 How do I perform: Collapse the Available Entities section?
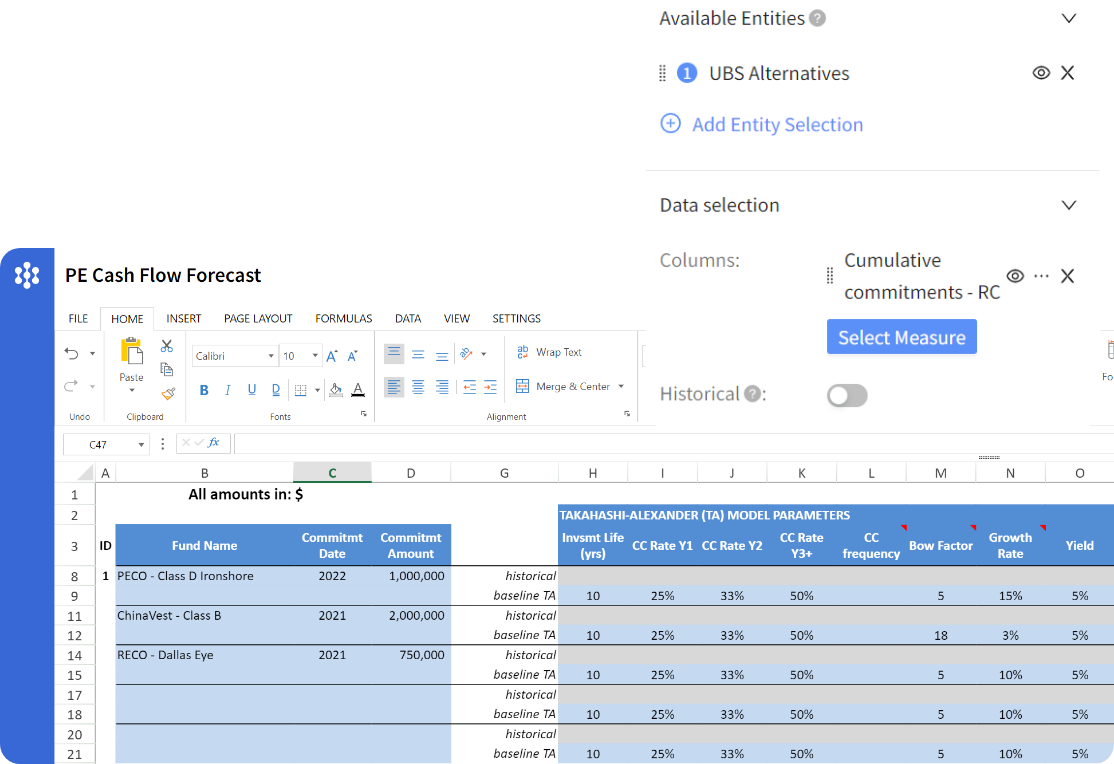point(1069,18)
